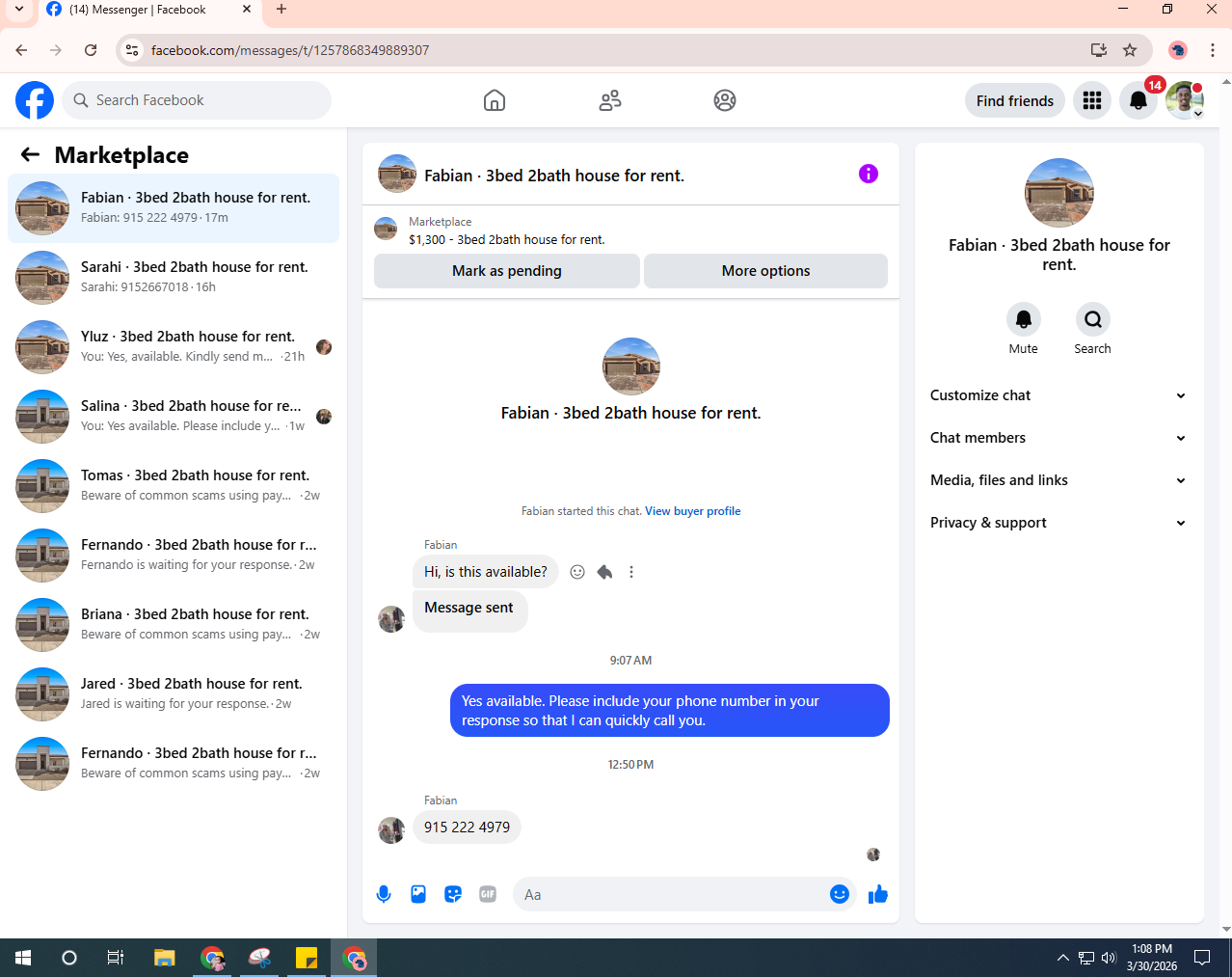Click the Aa message input field
Screen dimensions: 1232x977
pos(671,894)
